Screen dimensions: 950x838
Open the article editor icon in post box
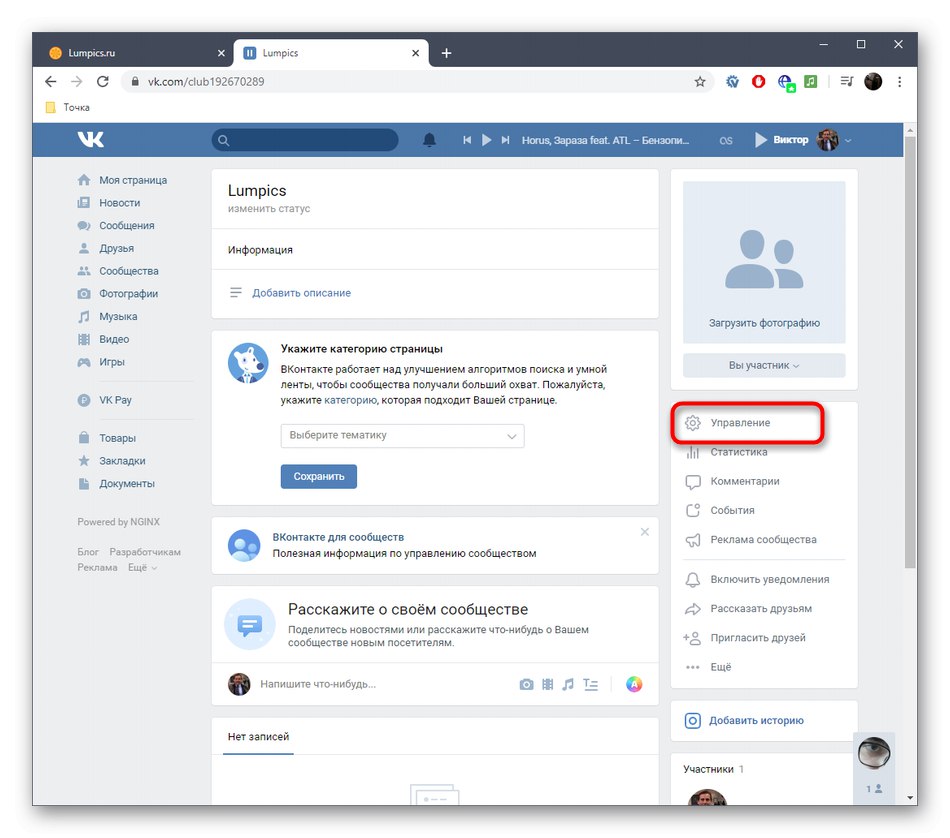tap(590, 684)
